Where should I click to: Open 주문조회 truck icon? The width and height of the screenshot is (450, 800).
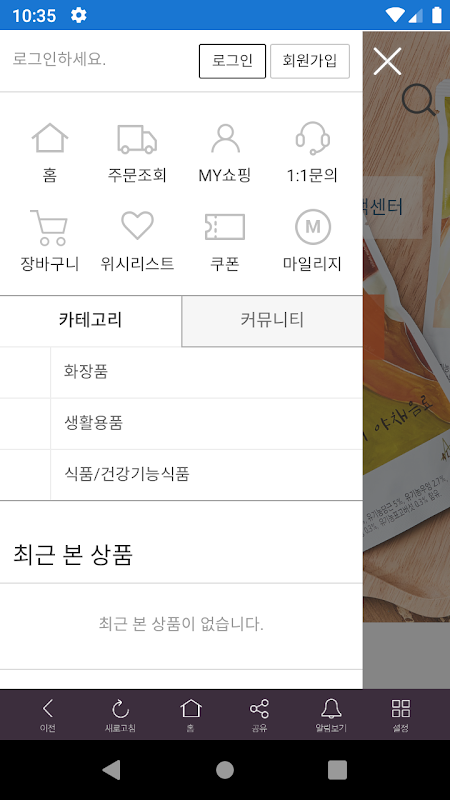(x=137, y=139)
